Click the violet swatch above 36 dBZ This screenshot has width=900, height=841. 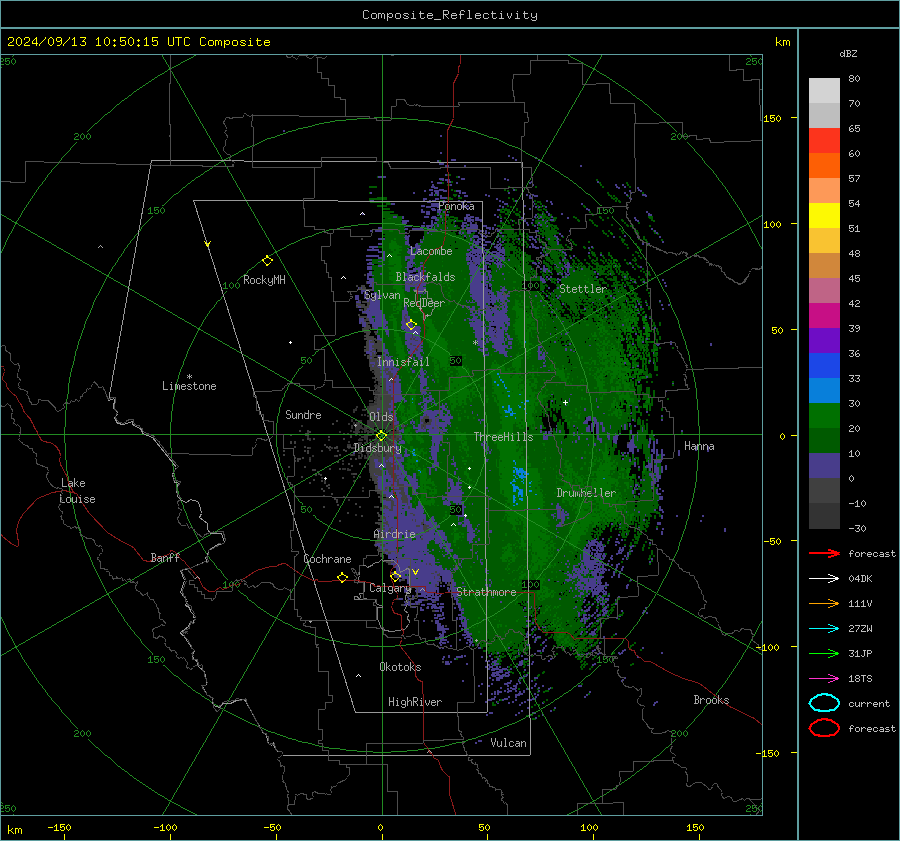(x=824, y=340)
